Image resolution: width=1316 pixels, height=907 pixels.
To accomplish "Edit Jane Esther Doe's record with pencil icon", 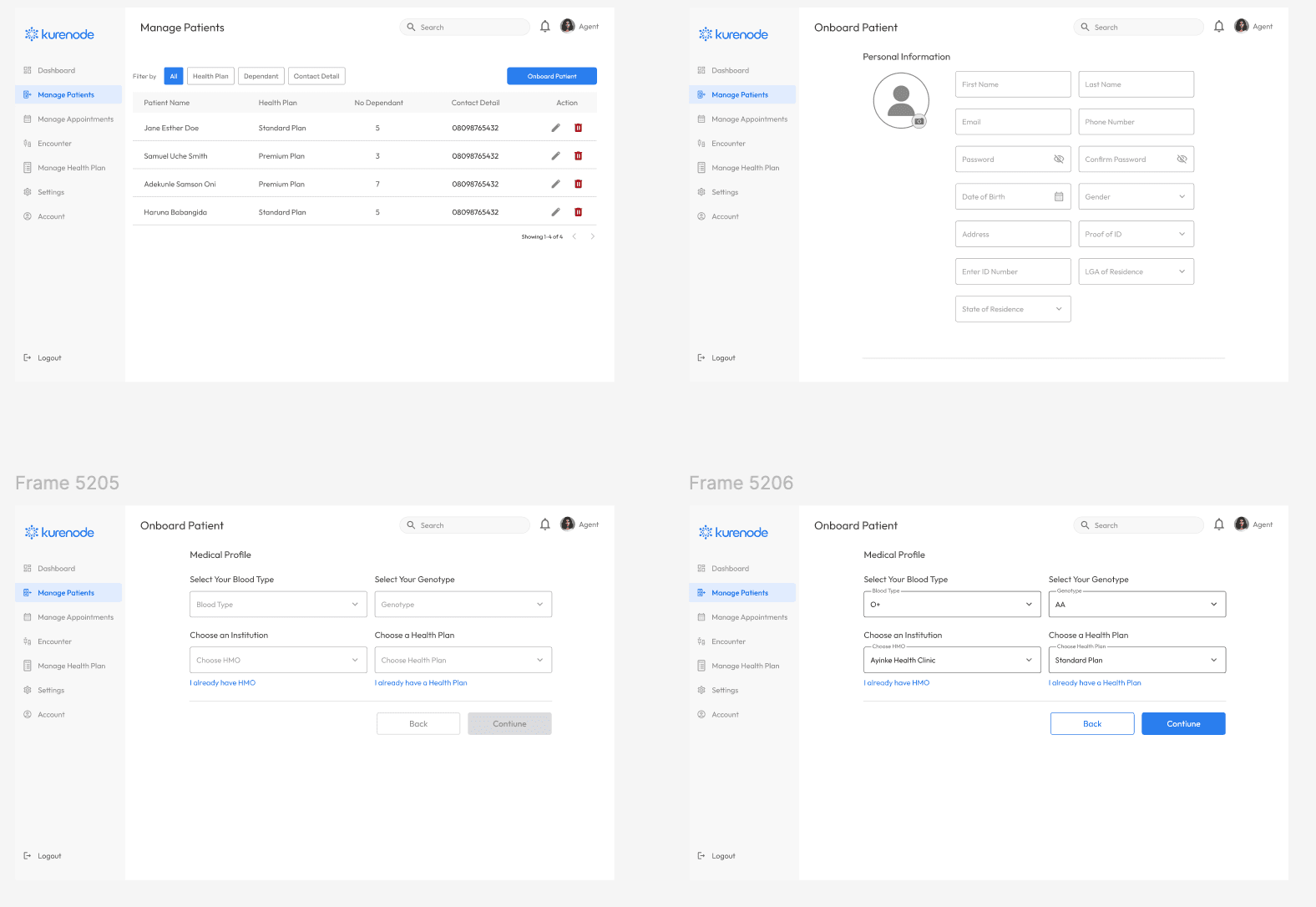I will click(x=555, y=128).
